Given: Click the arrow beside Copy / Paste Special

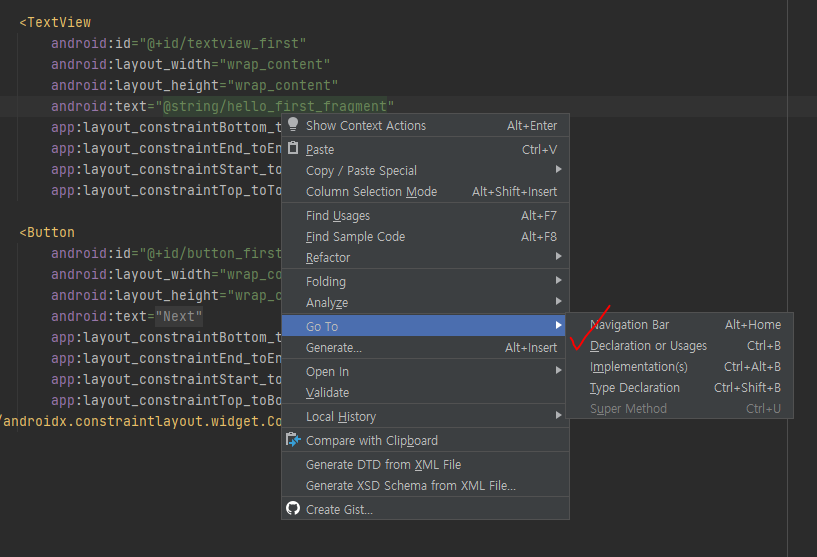Looking at the screenshot, I should point(558,169).
